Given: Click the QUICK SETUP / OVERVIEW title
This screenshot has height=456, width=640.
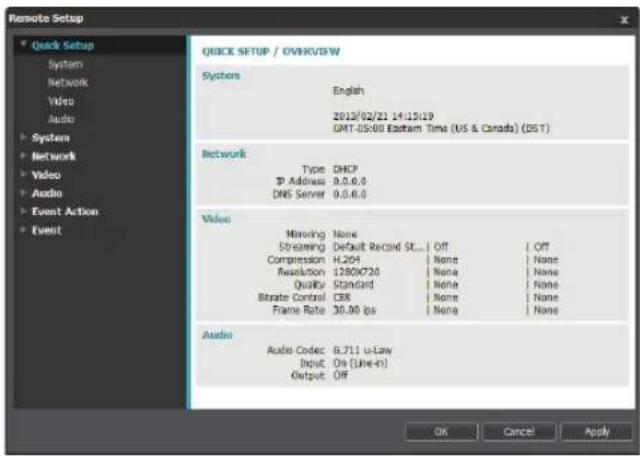Looking at the screenshot, I should pos(271,51).
